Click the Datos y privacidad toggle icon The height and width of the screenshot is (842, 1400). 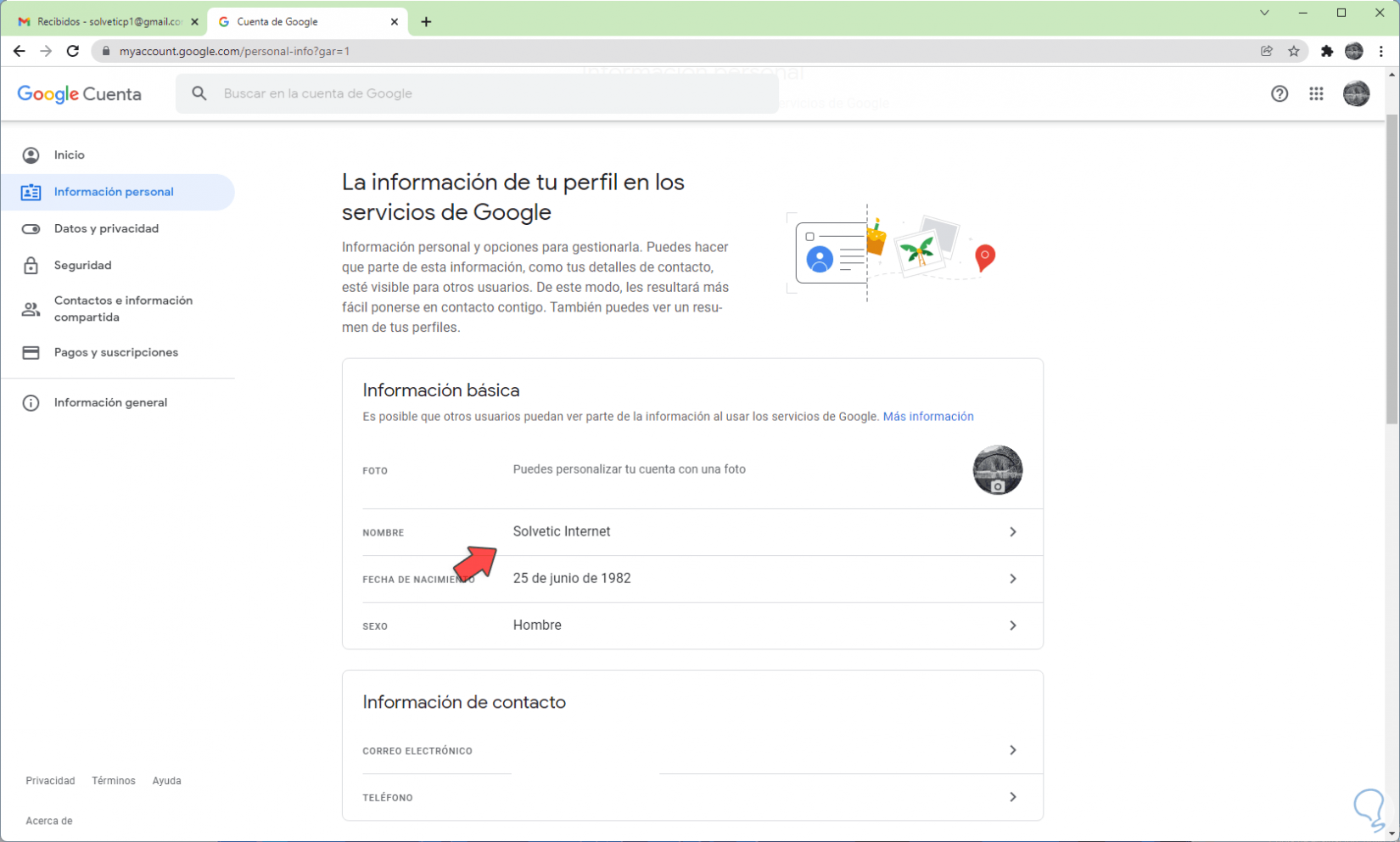coord(31,229)
